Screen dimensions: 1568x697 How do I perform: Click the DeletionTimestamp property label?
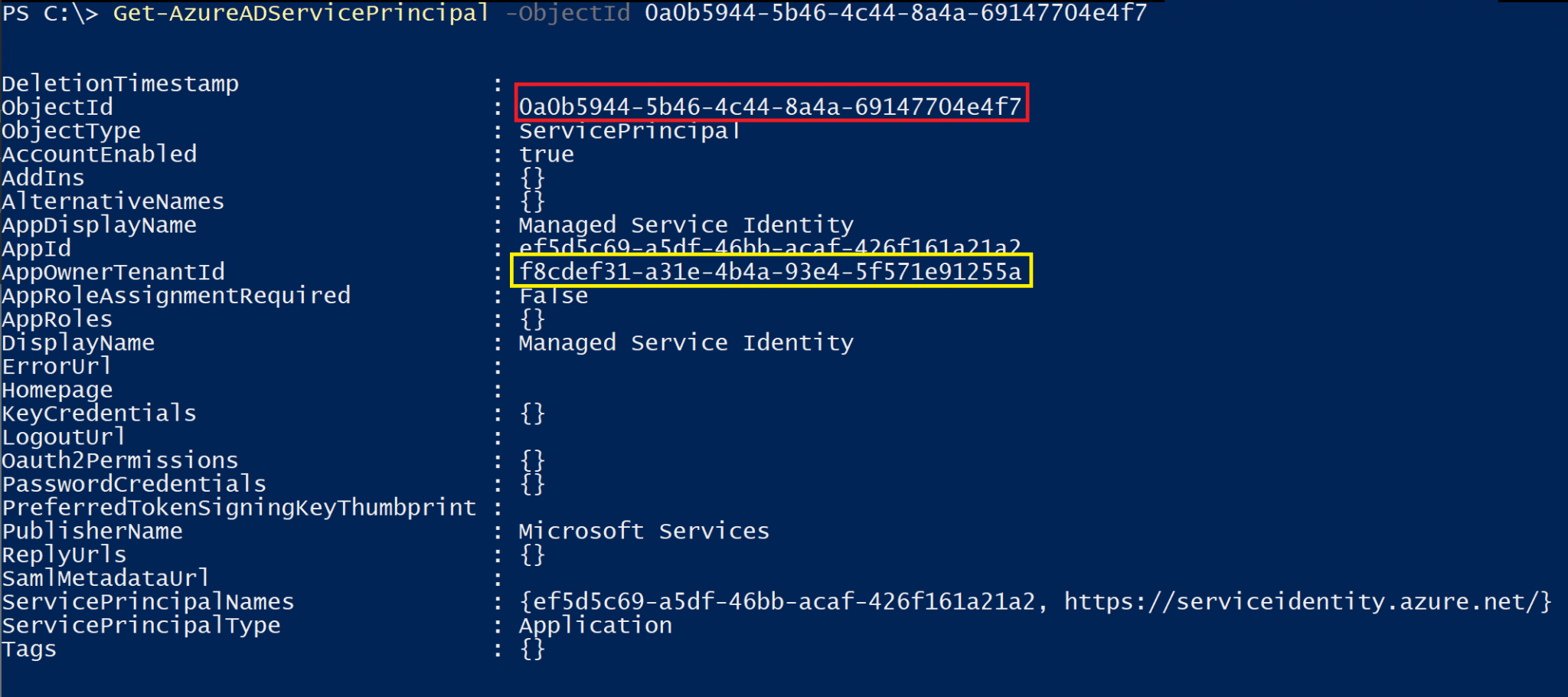[x=120, y=83]
